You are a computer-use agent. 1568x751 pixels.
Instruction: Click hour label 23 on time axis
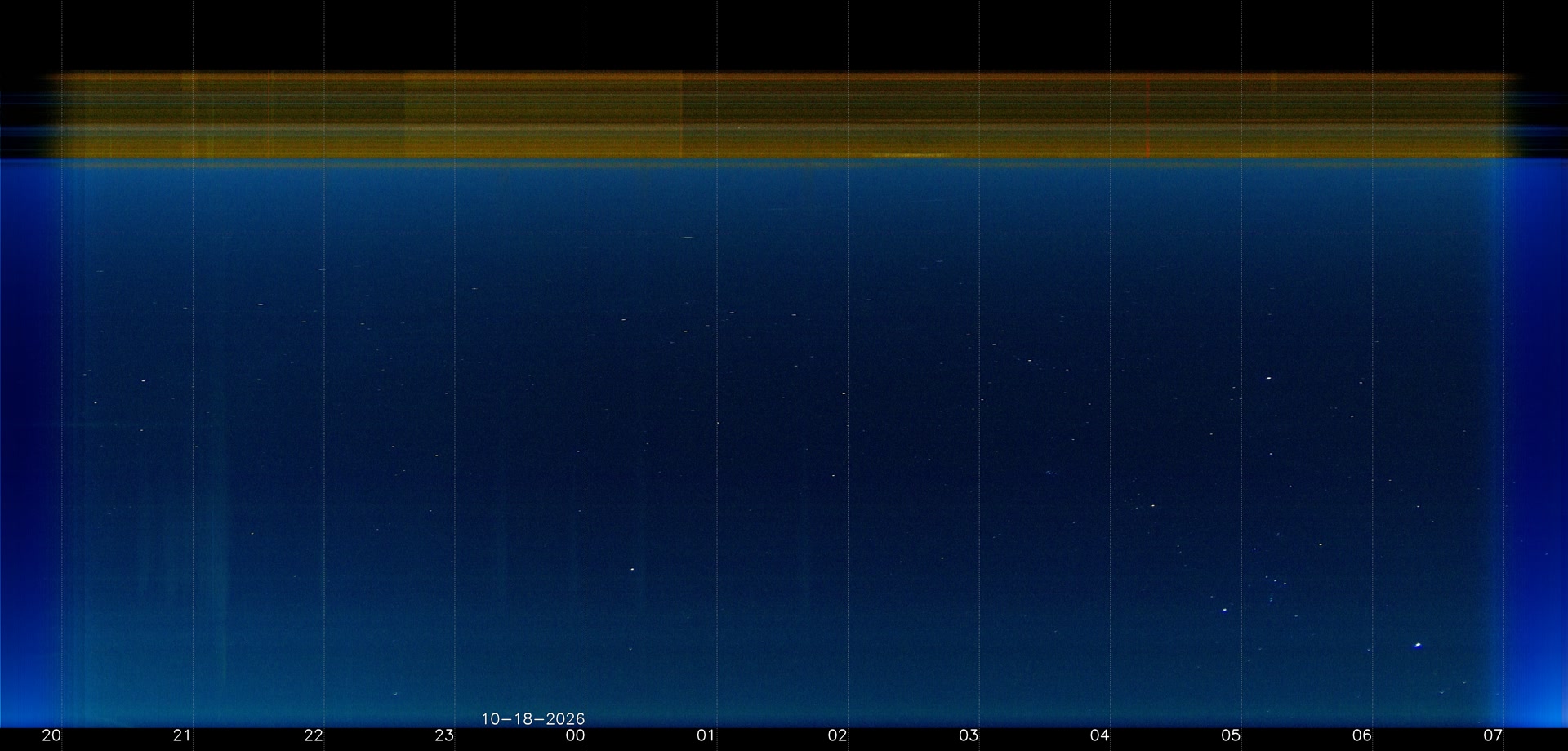444,735
